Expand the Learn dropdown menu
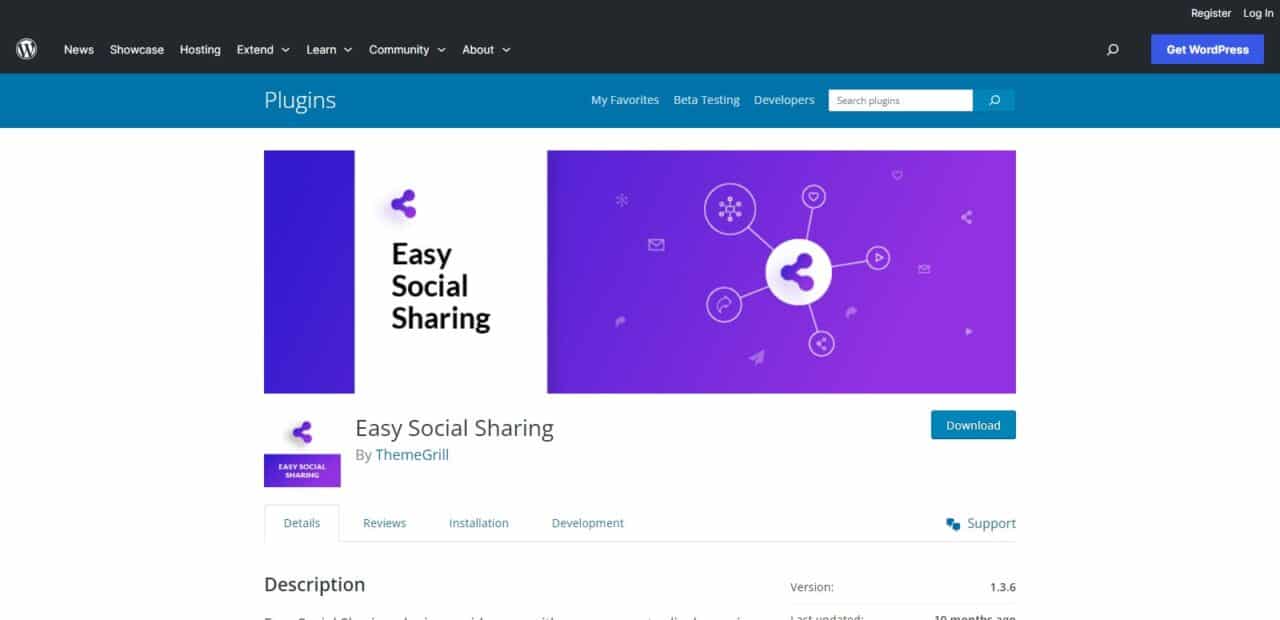The width and height of the screenshot is (1280, 620). tap(329, 49)
